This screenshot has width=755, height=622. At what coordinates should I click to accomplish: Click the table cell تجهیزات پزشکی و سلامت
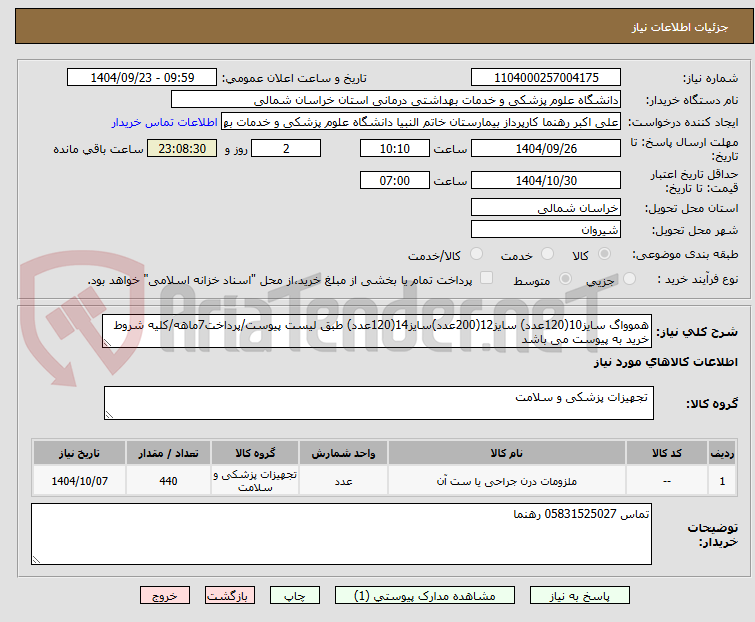pos(255,480)
